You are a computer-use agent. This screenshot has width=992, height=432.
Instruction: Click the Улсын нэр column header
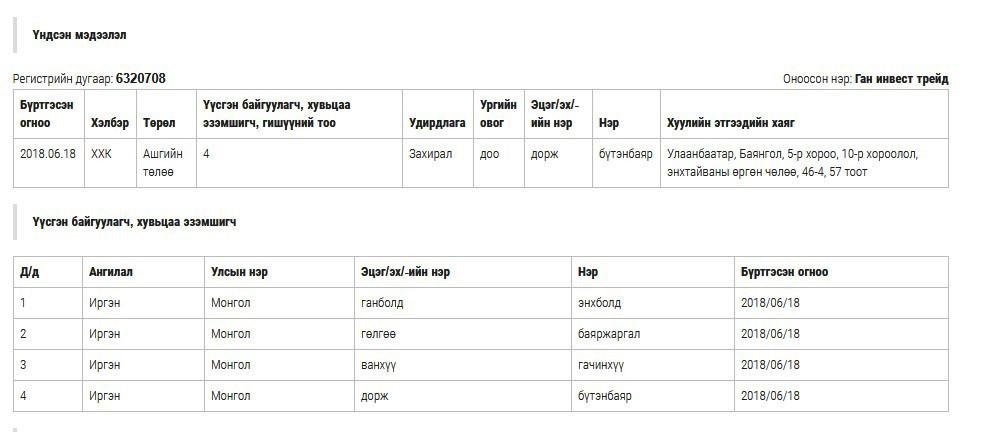tap(239, 272)
